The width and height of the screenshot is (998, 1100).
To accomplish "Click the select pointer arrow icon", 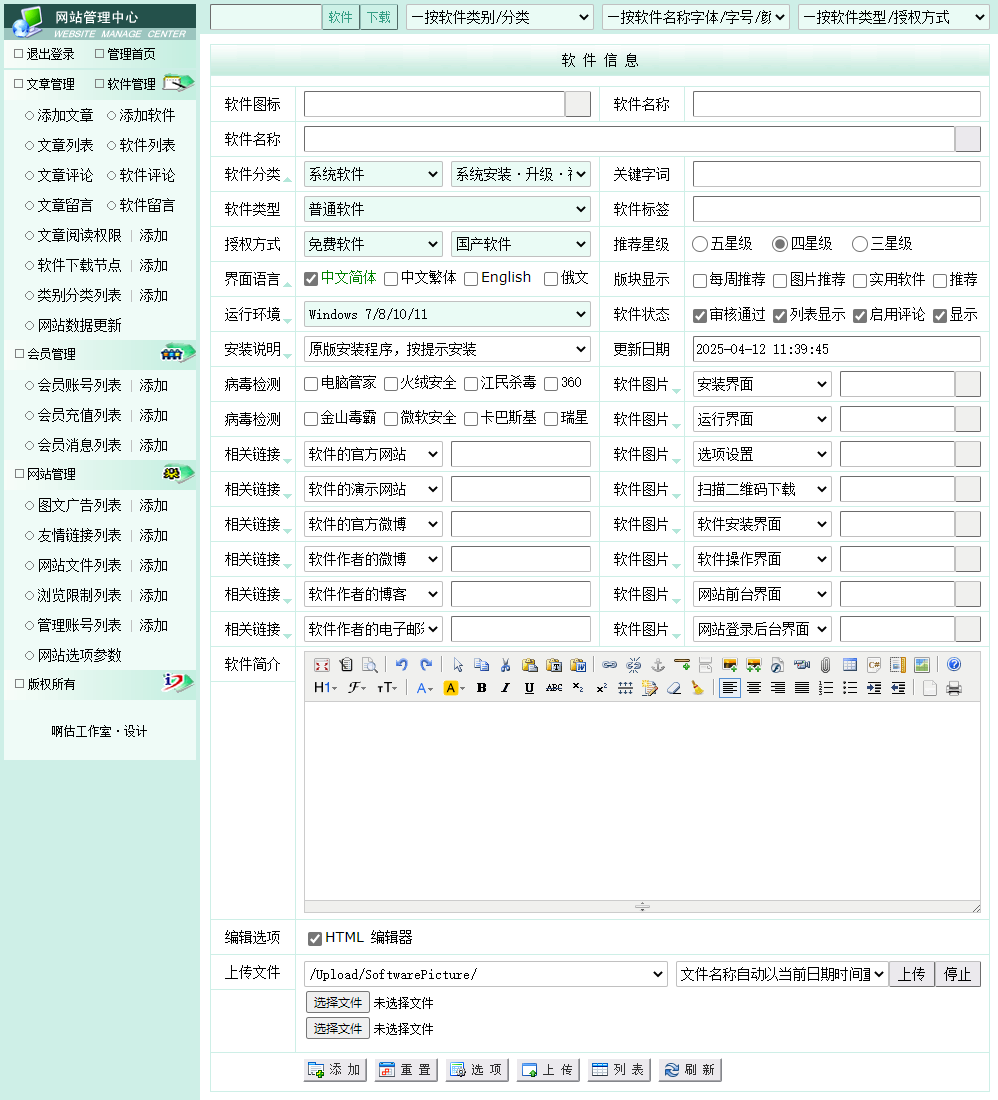I will click(x=458, y=665).
